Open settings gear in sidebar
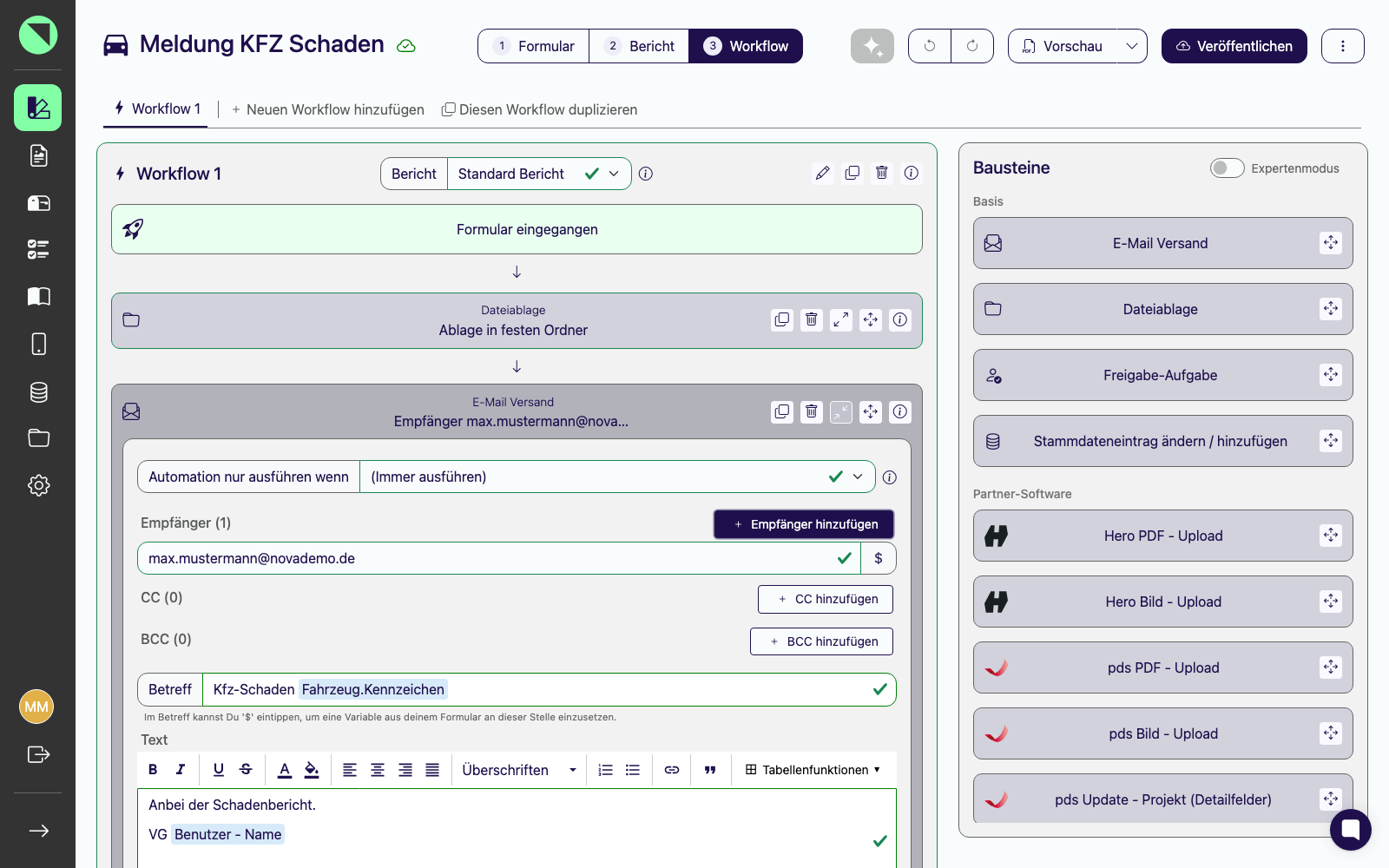Screen dimensions: 1389x868 tap(38, 485)
